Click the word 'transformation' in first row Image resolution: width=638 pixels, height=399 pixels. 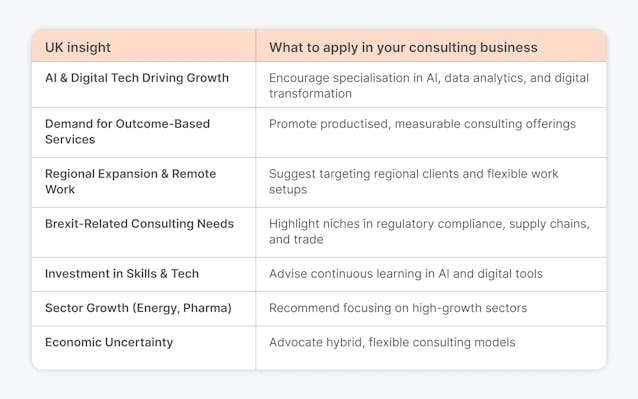[x=310, y=94]
